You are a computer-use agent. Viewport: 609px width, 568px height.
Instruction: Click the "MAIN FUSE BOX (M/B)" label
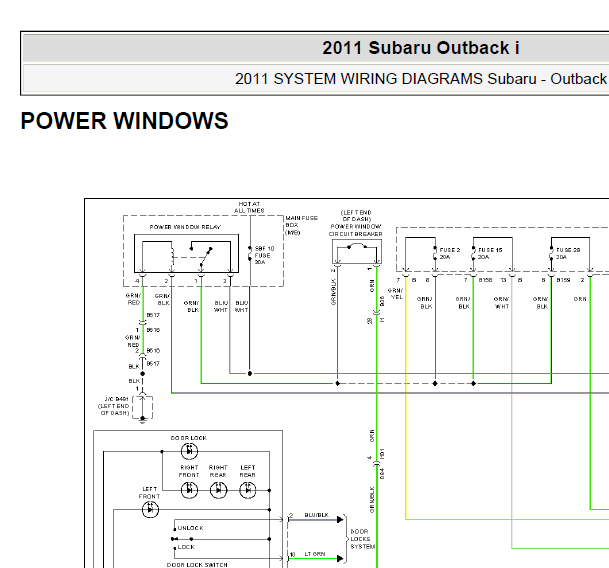coord(301,225)
